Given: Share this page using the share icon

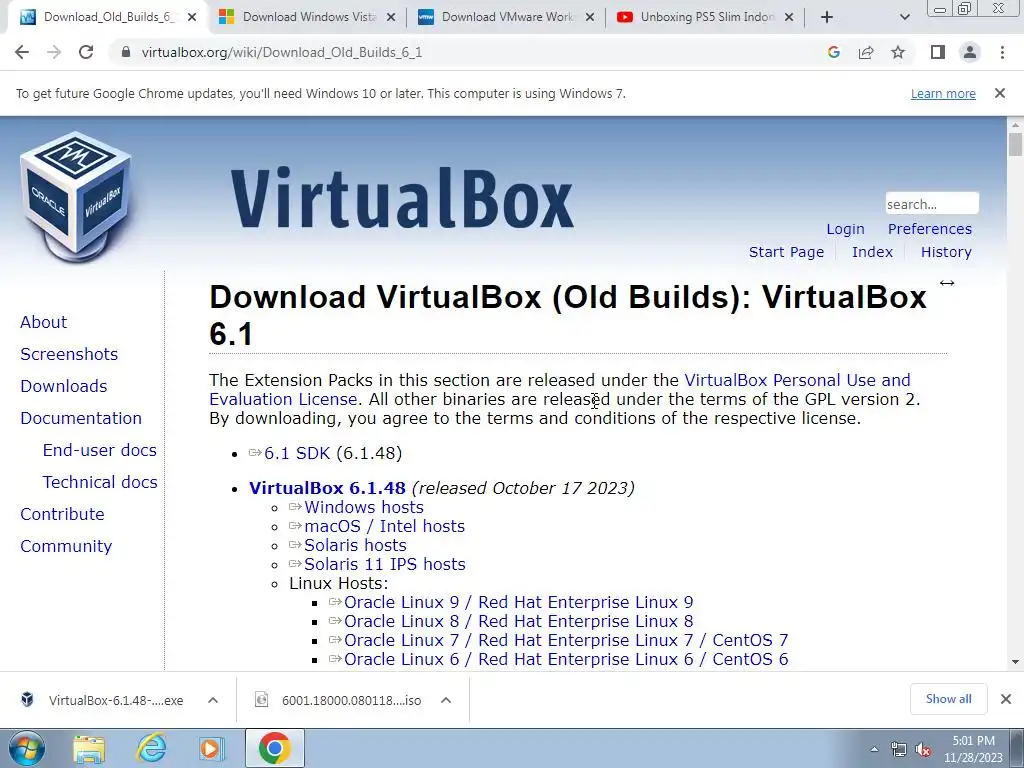Looking at the screenshot, I should click(866, 52).
